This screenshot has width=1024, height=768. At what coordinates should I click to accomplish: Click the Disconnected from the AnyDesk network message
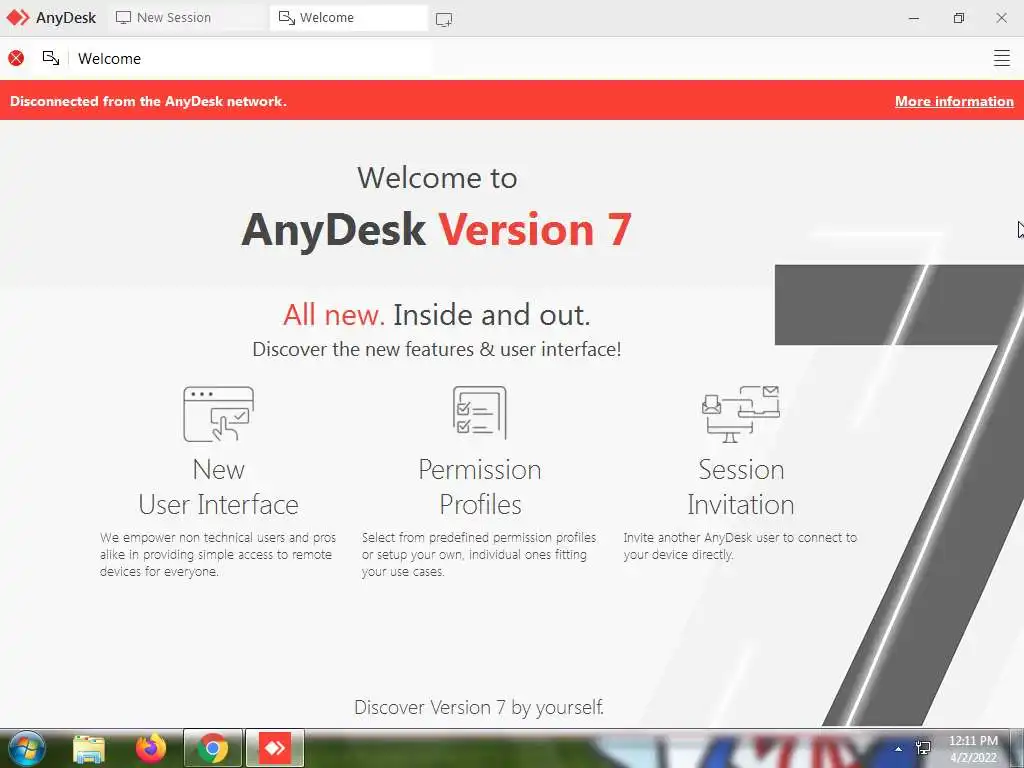point(148,101)
